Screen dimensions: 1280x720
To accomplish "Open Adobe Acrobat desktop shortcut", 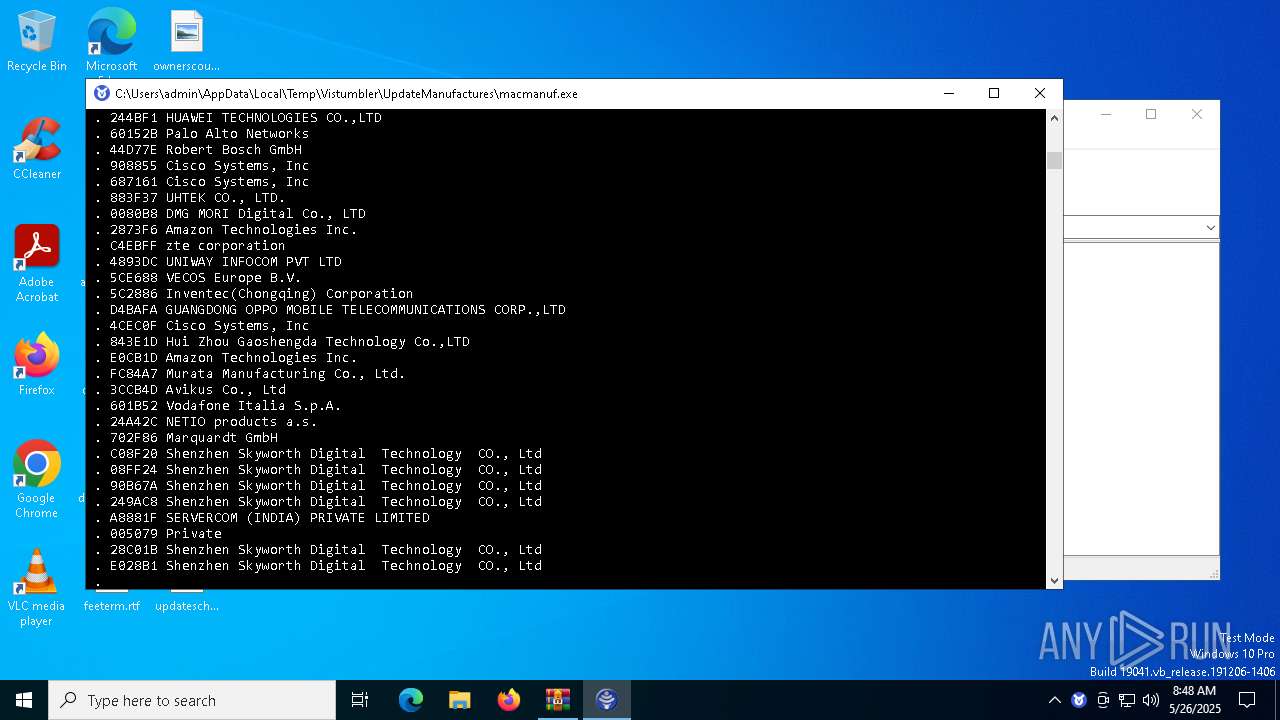I will (37, 263).
